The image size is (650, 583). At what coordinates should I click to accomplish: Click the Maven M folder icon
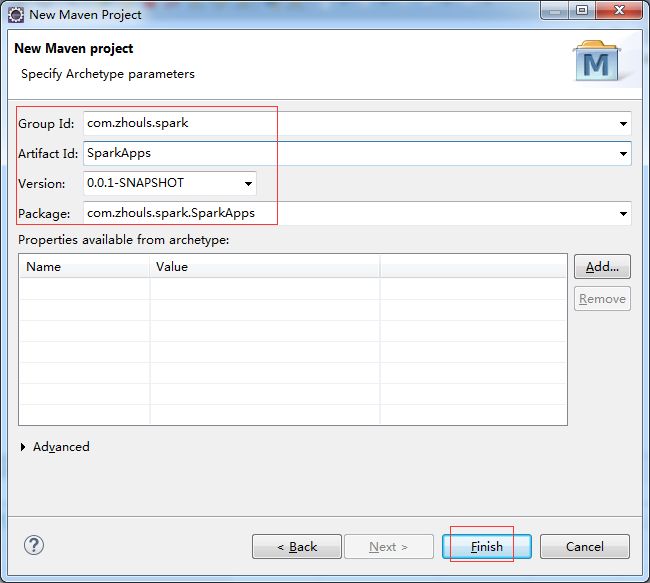(597, 61)
